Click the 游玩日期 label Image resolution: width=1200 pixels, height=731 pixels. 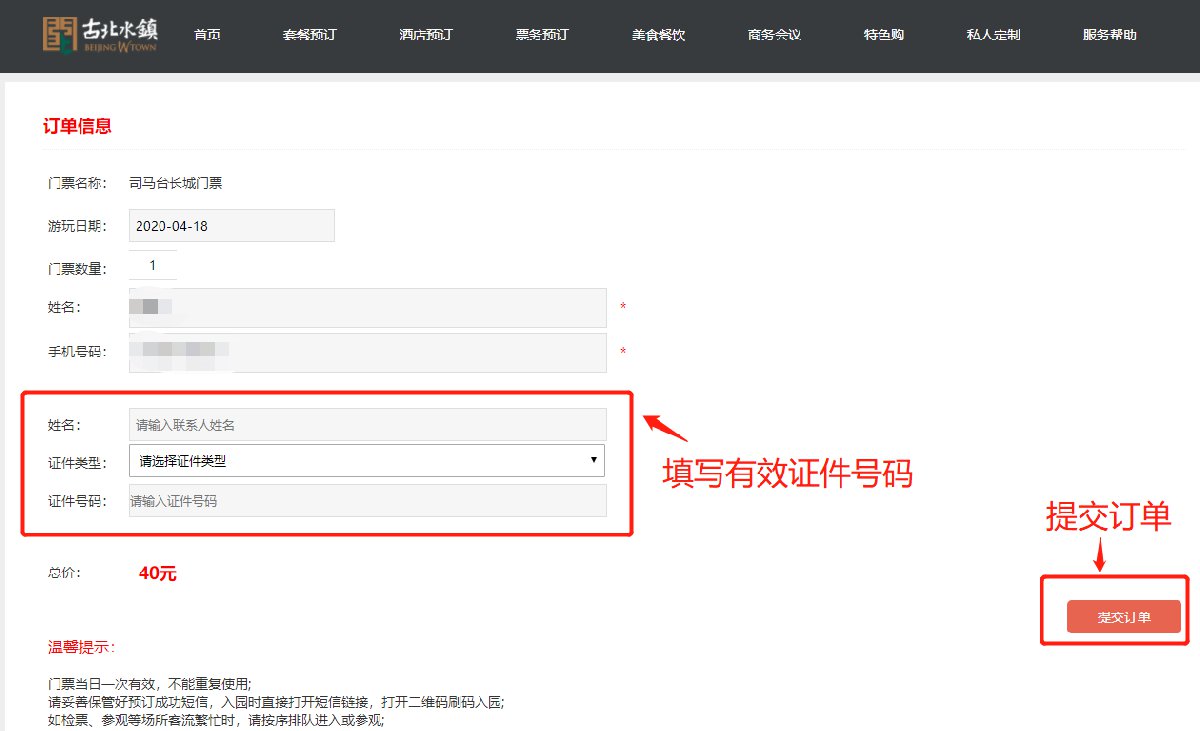[76, 226]
